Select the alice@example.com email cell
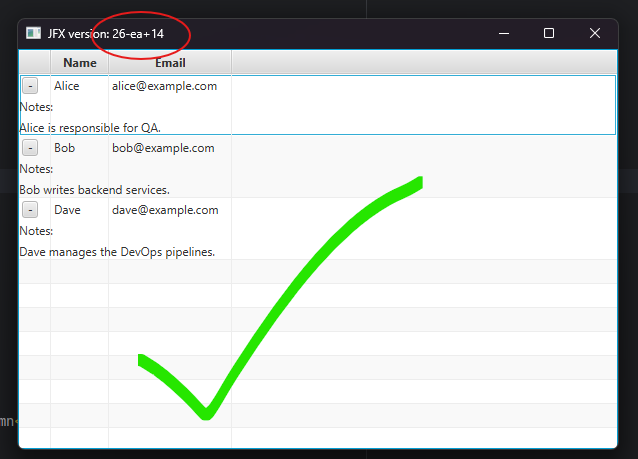The height and width of the screenshot is (459, 638). [165, 86]
